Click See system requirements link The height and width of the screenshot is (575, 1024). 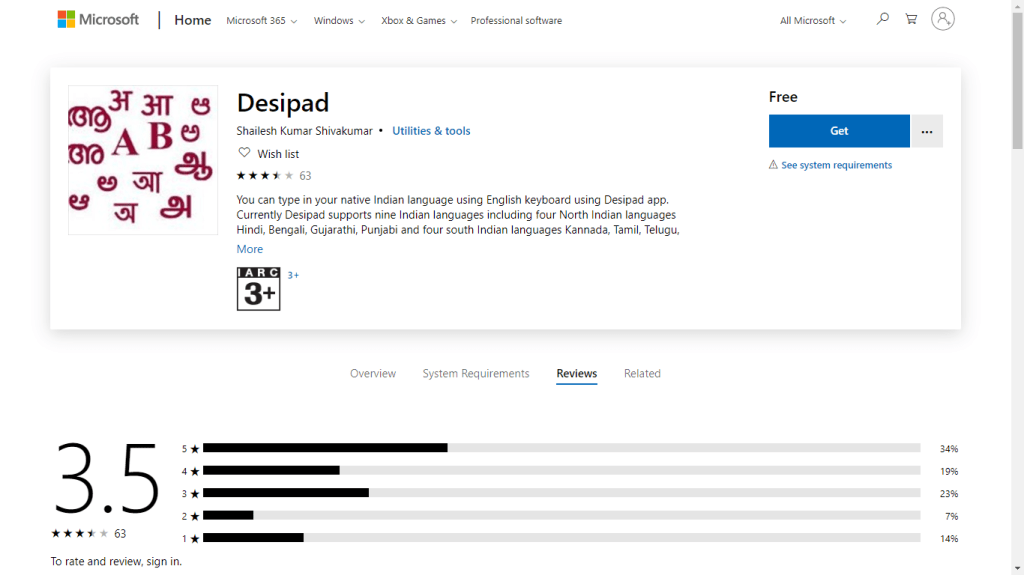point(836,165)
